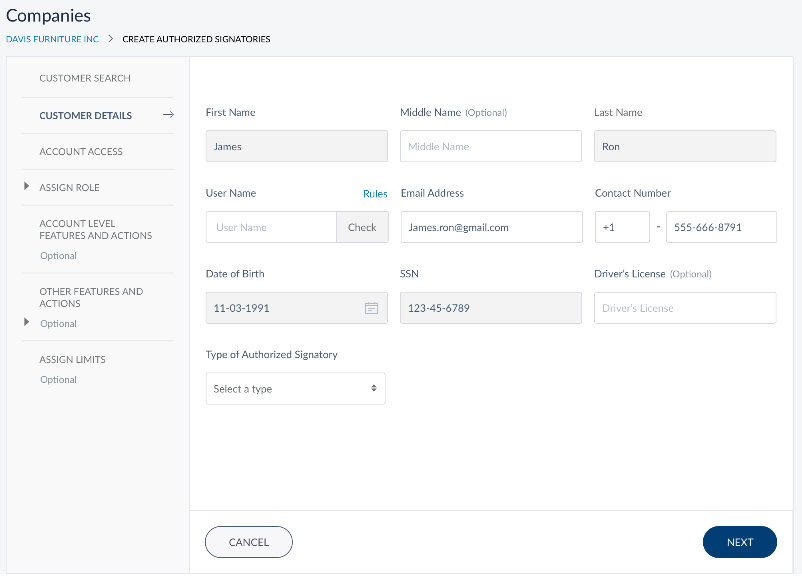Click into the Middle Name field
The width and height of the screenshot is (802, 579).
(490, 146)
